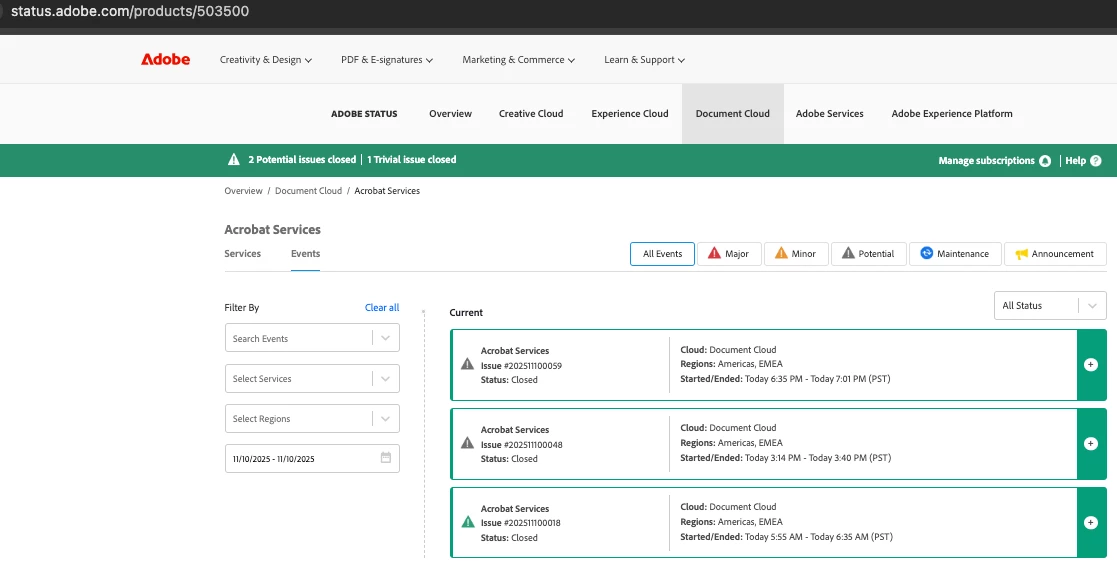Click the warning triangle in the green banner
Screen dimensions: 1117x573
pos(234,160)
